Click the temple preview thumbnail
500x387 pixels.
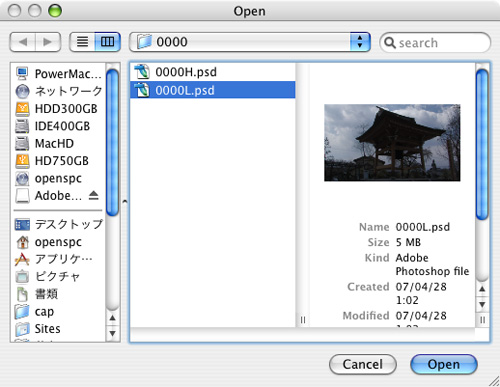392,143
